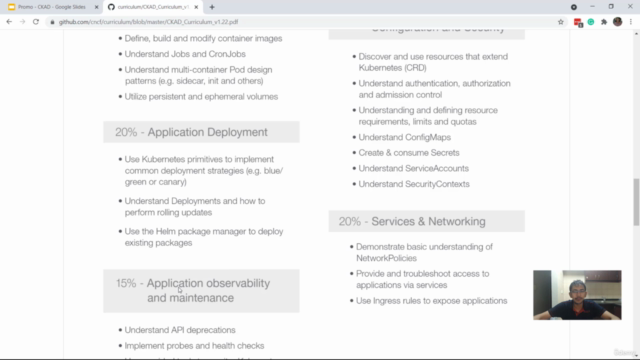Click 'Discover and use resources that extend Kubernetes (CRD)'
The image size is (640, 360).
pos(433,62)
